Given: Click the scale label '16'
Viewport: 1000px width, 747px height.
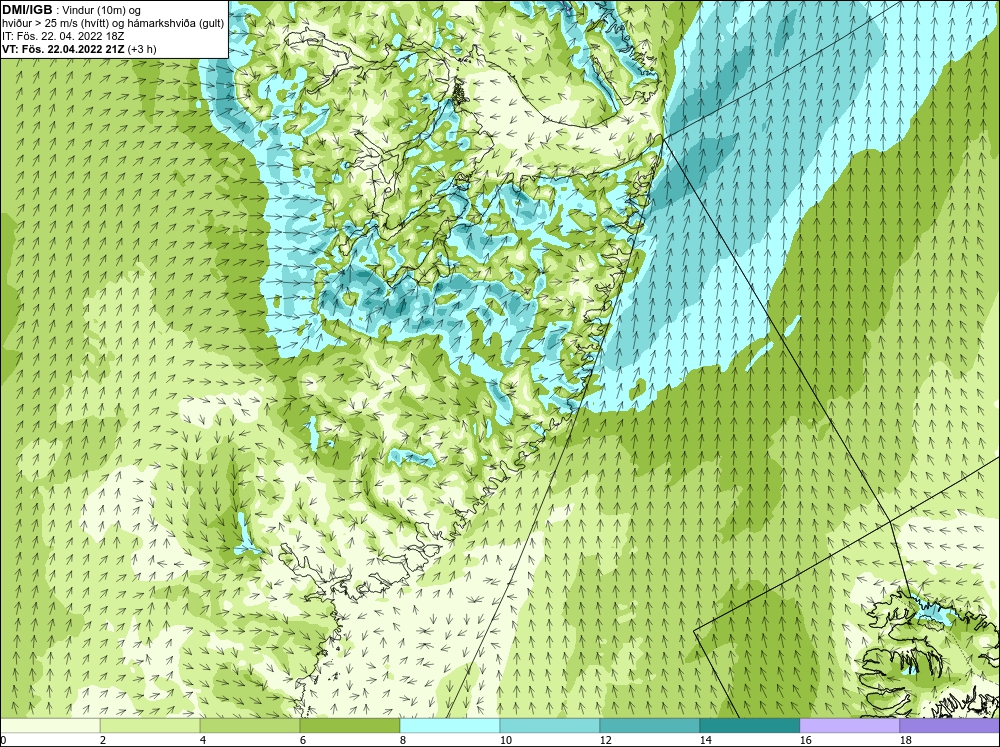Looking at the screenshot, I should click(805, 740).
